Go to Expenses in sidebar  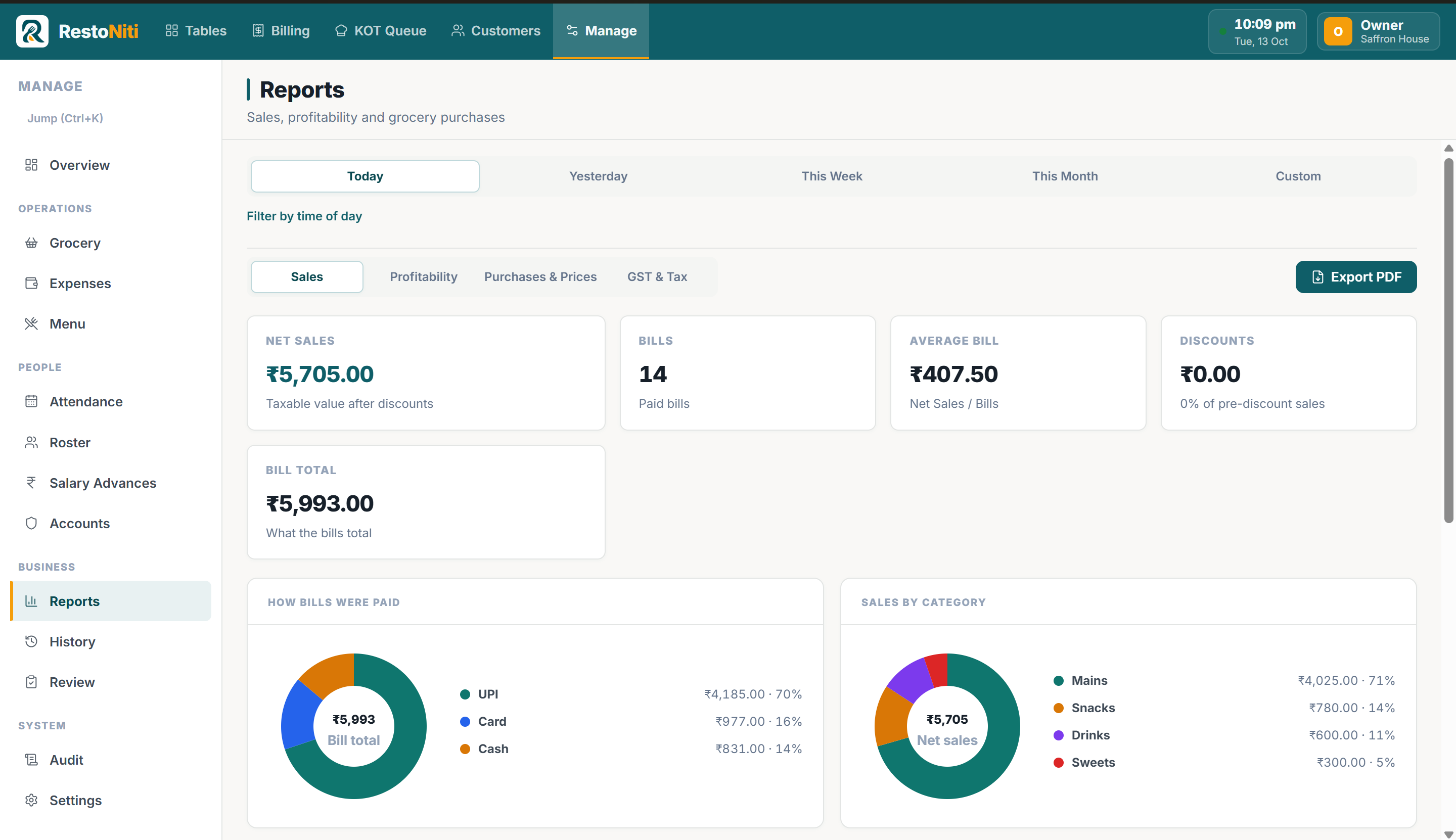point(111,283)
